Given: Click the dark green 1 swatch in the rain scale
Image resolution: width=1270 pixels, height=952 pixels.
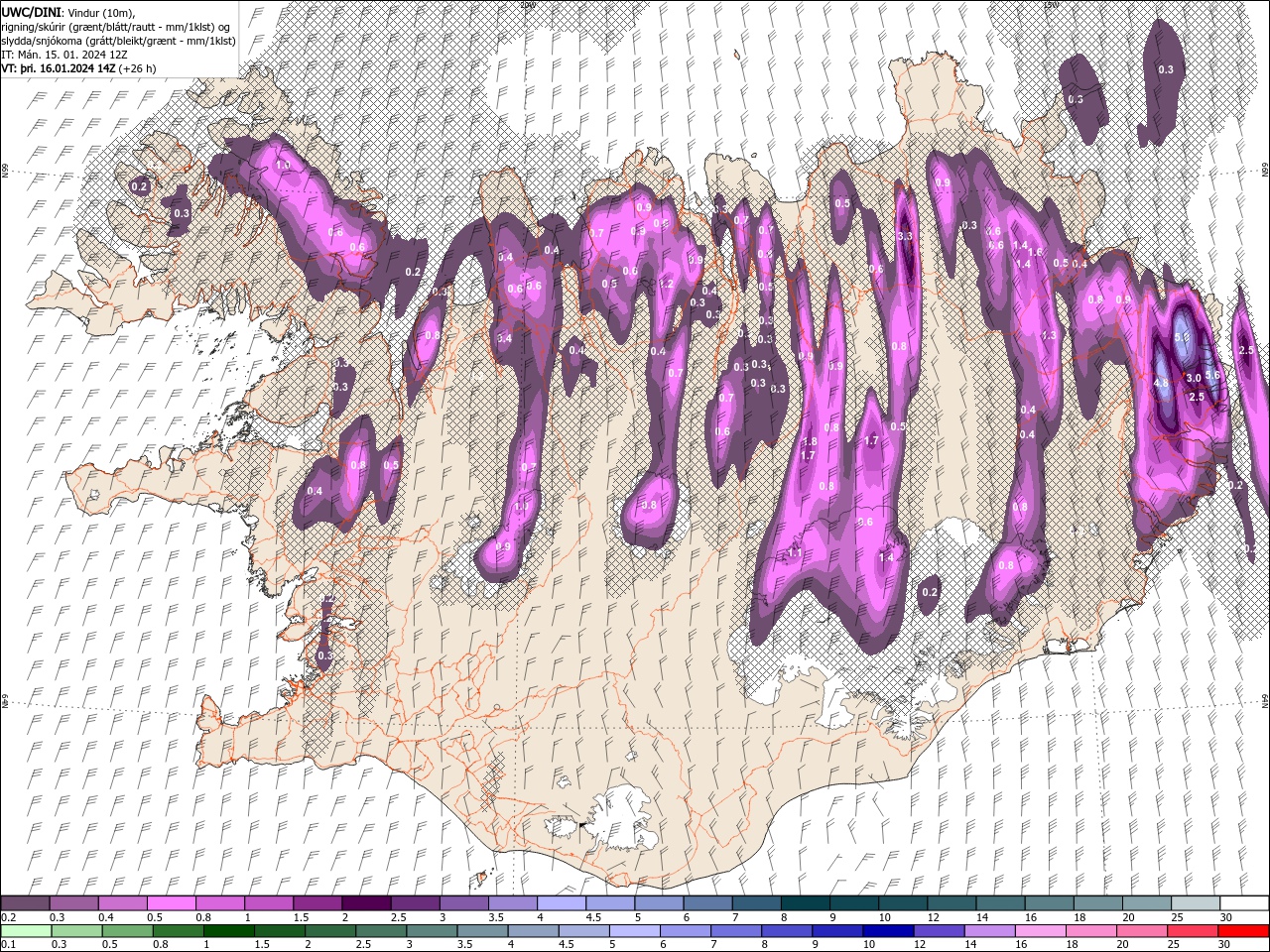Looking at the screenshot, I should pyautogui.click(x=228, y=930).
